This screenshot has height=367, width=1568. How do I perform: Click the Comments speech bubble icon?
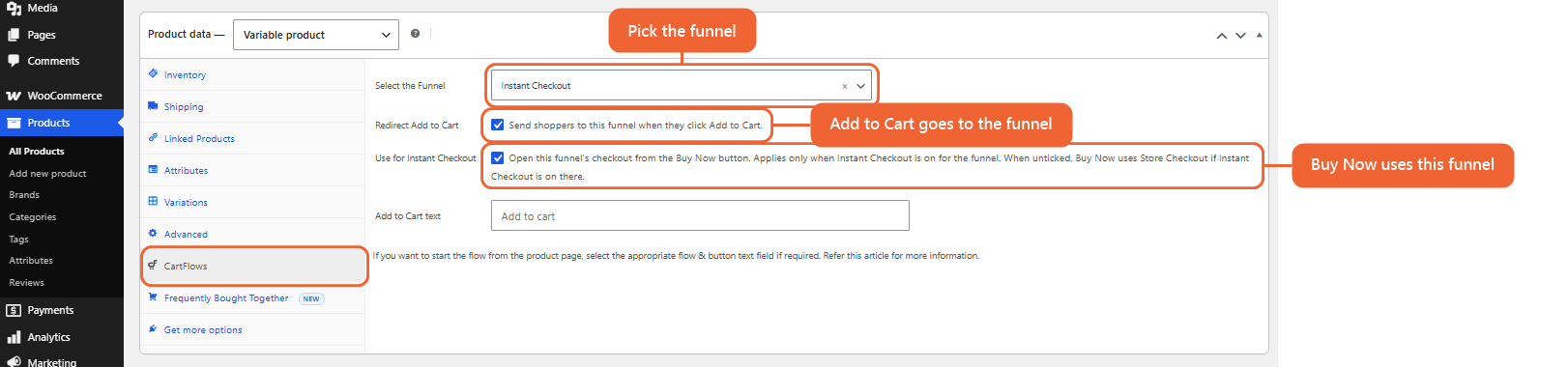click(x=14, y=61)
